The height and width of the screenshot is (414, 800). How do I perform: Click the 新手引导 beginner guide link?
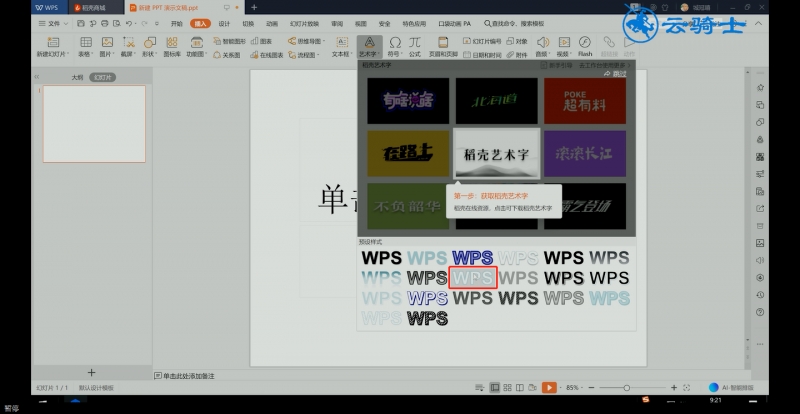tap(557, 65)
